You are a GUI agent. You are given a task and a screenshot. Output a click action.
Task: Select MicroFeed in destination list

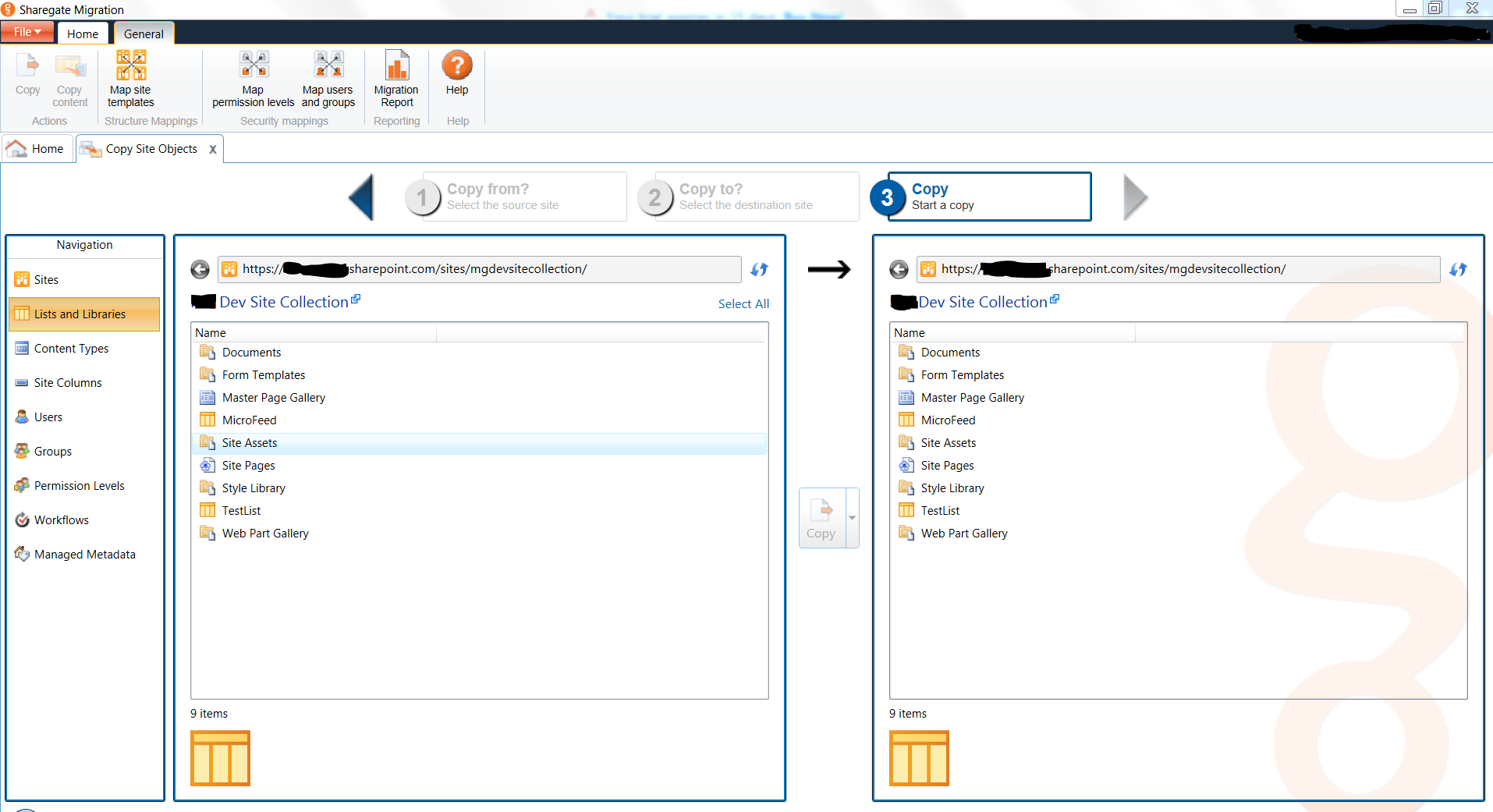click(1178, 420)
